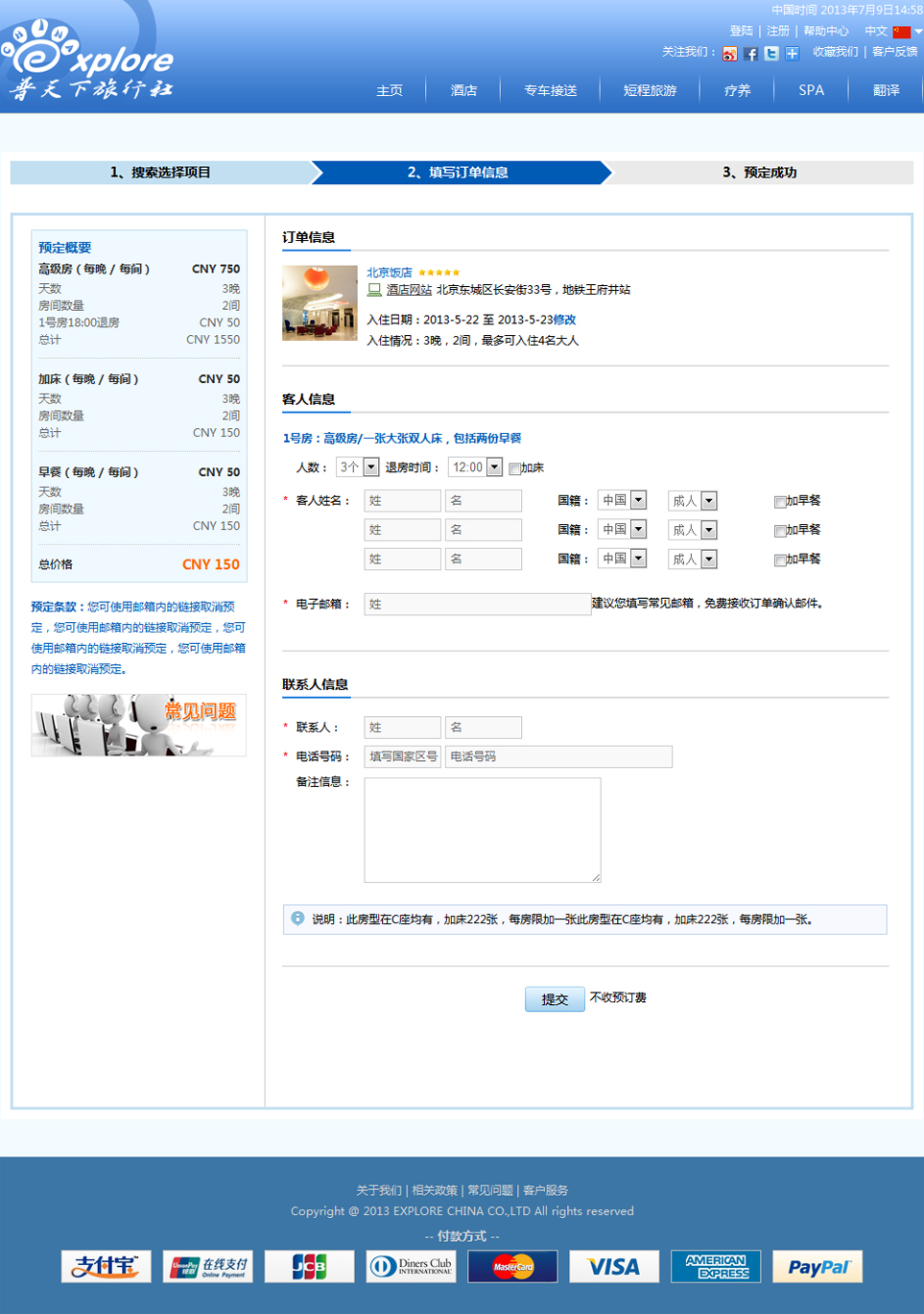Click the 提交 submit button
Image resolution: width=924 pixels, height=1314 pixels.
(555, 999)
